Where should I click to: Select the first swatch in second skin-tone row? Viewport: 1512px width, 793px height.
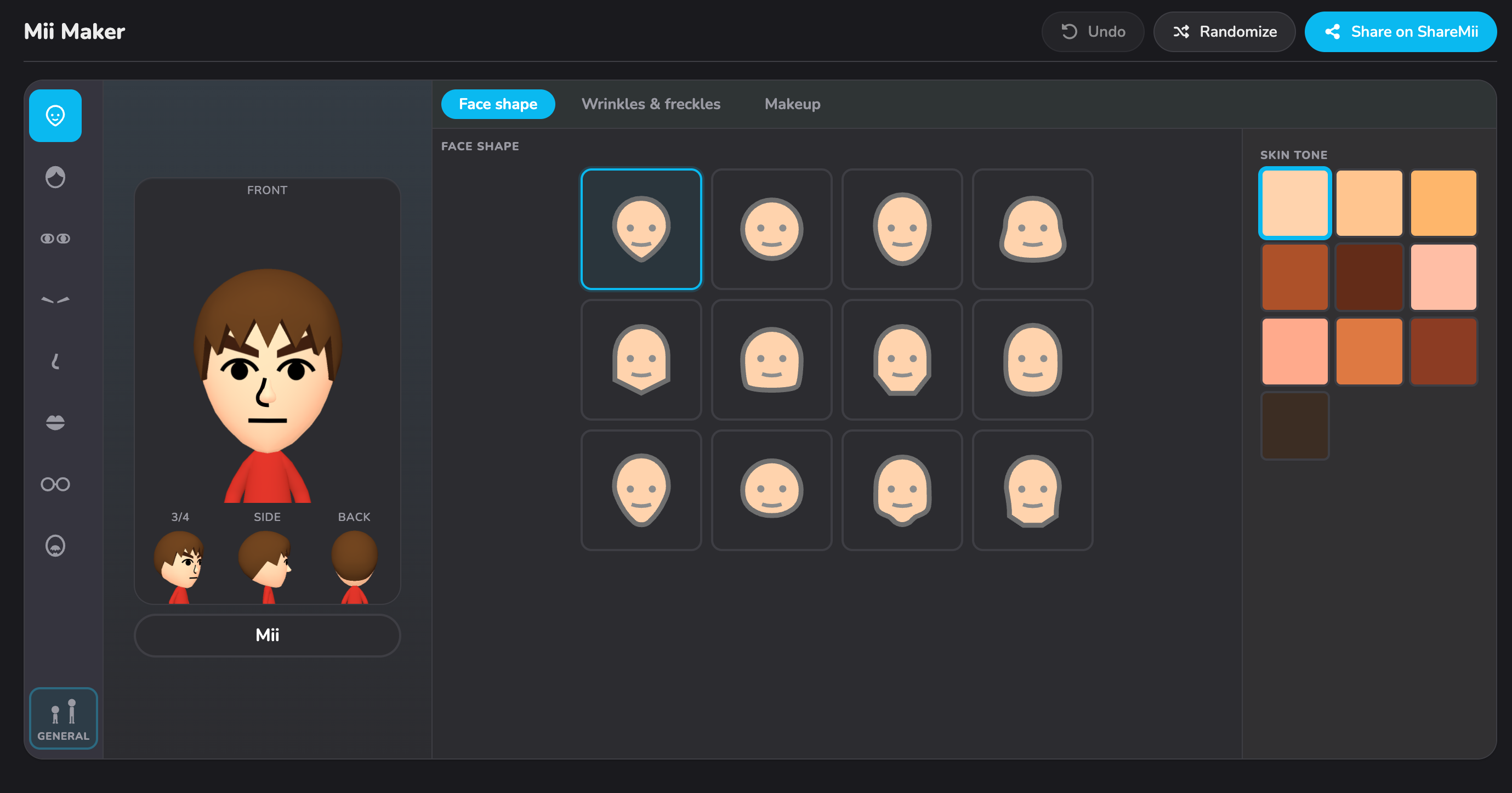point(1295,277)
